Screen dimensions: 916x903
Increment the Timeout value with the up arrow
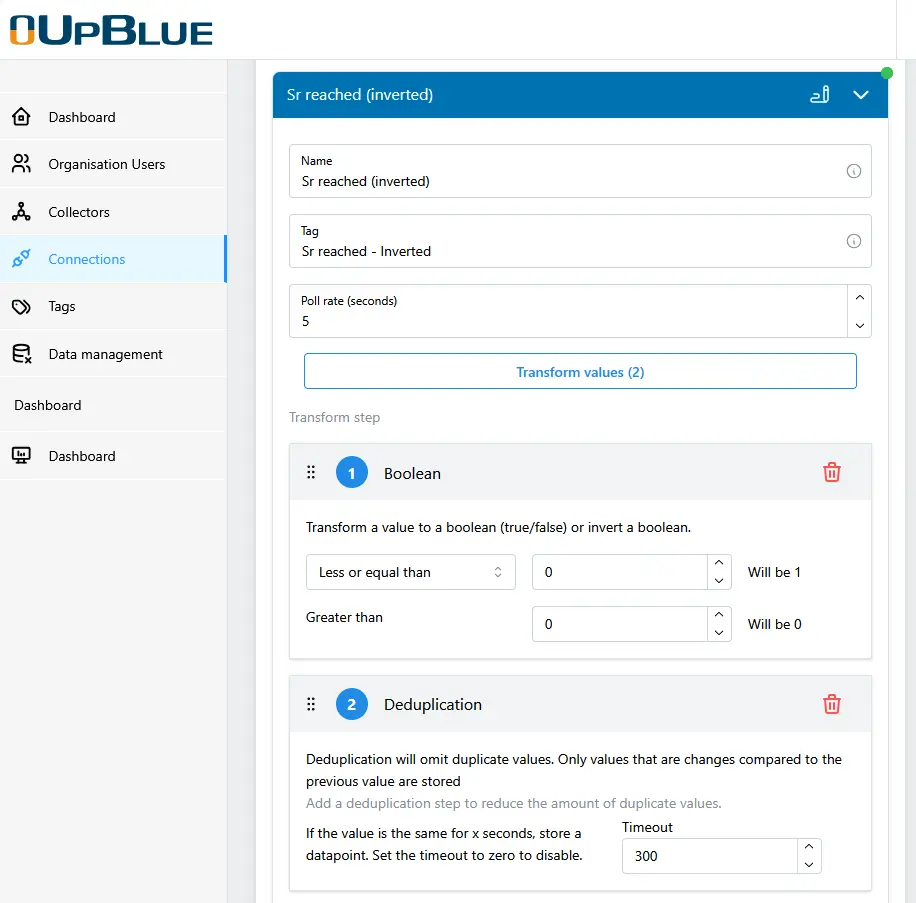tap(809, 848)
